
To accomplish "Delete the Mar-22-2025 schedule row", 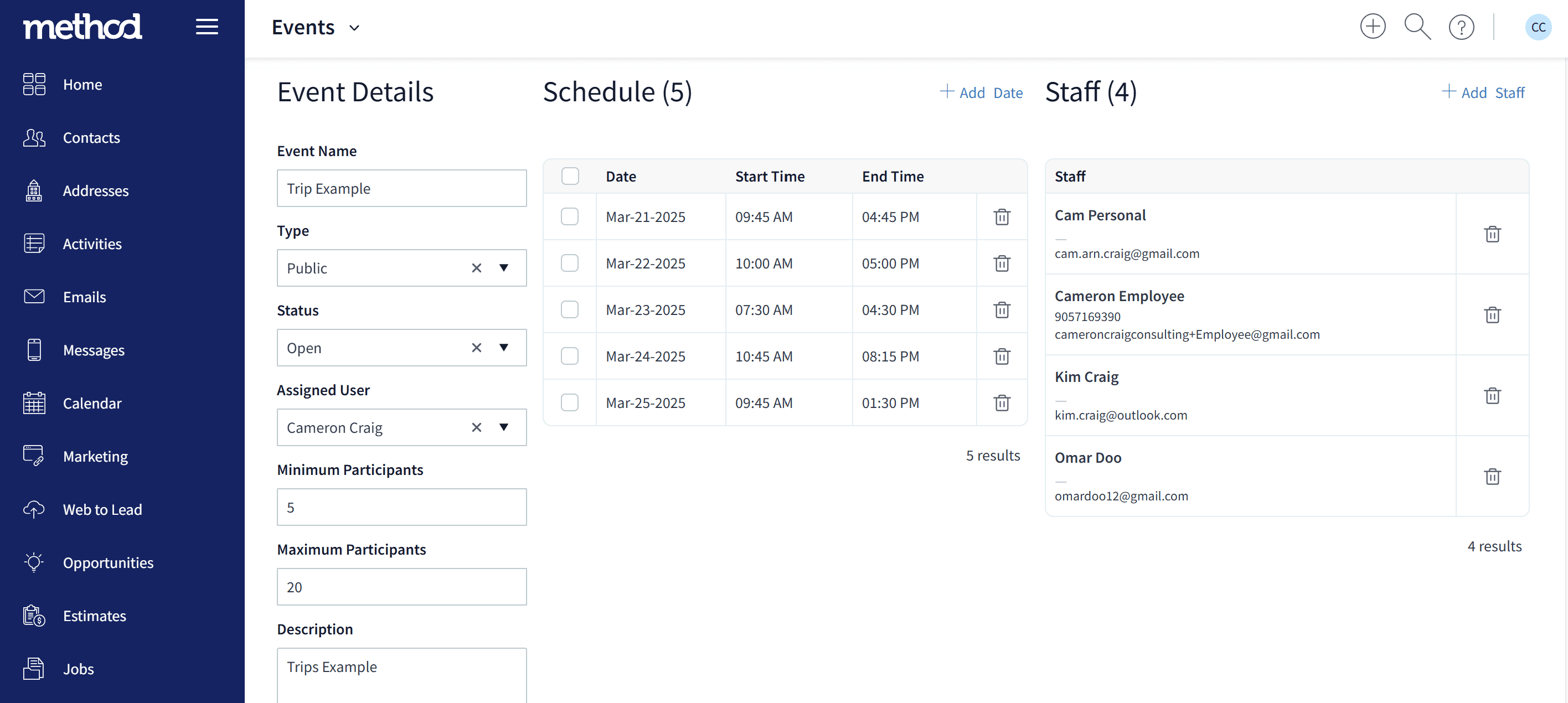I will click(x=1002, y=263).
